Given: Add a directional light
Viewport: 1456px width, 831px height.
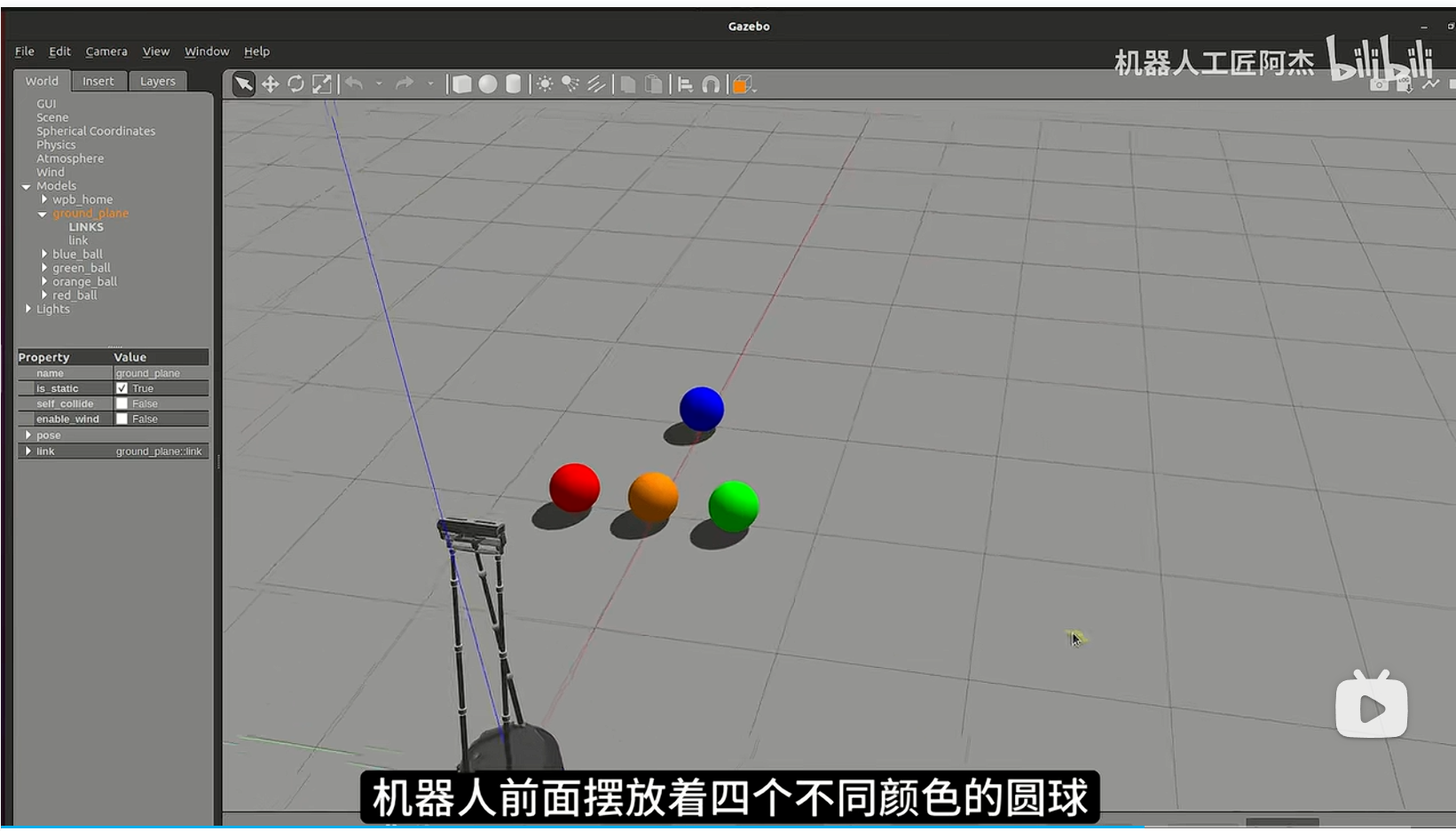Looking at the screenshot, I should click(596, 84).
